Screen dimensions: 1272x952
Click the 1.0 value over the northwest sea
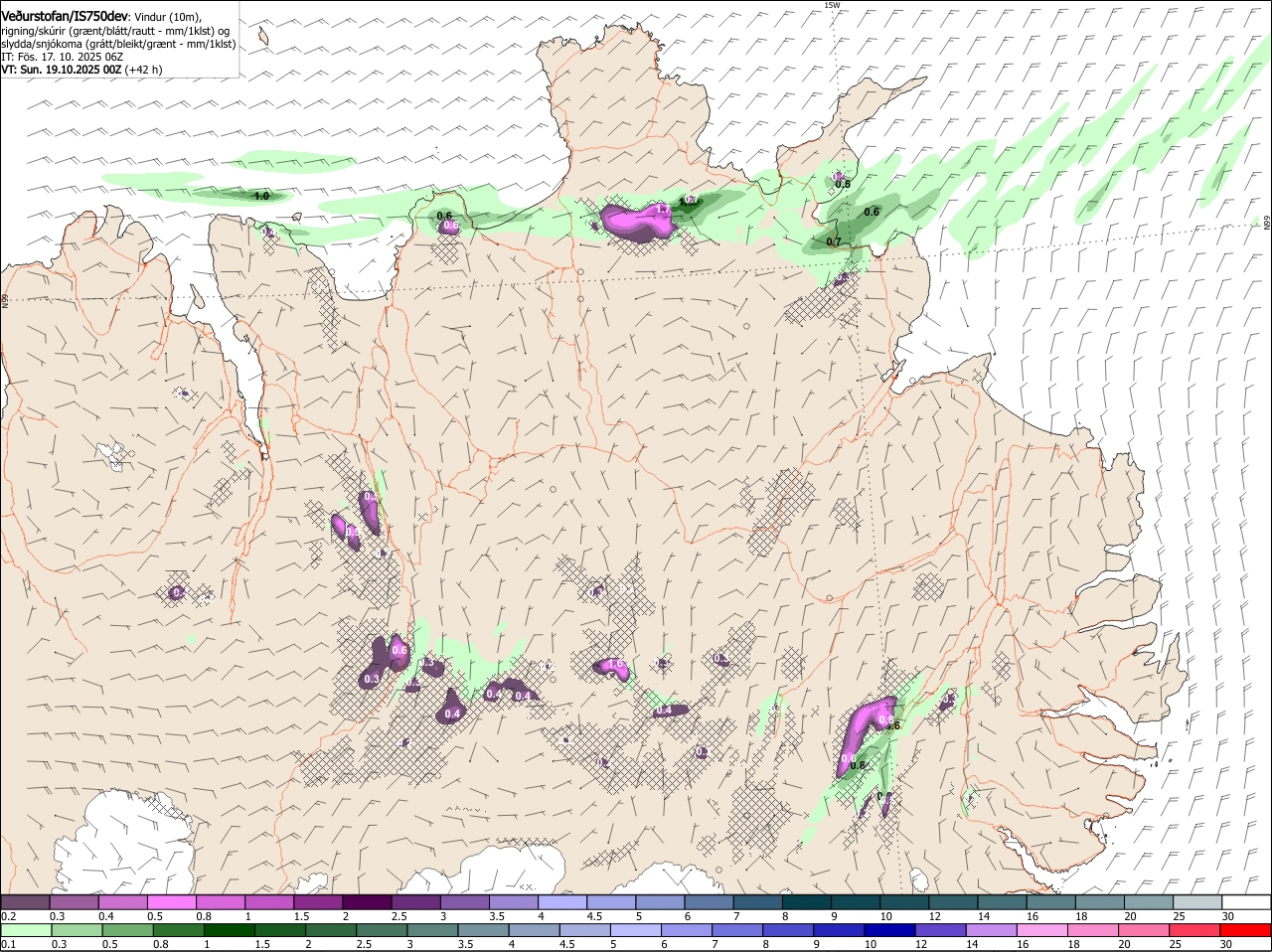point(261,197)
